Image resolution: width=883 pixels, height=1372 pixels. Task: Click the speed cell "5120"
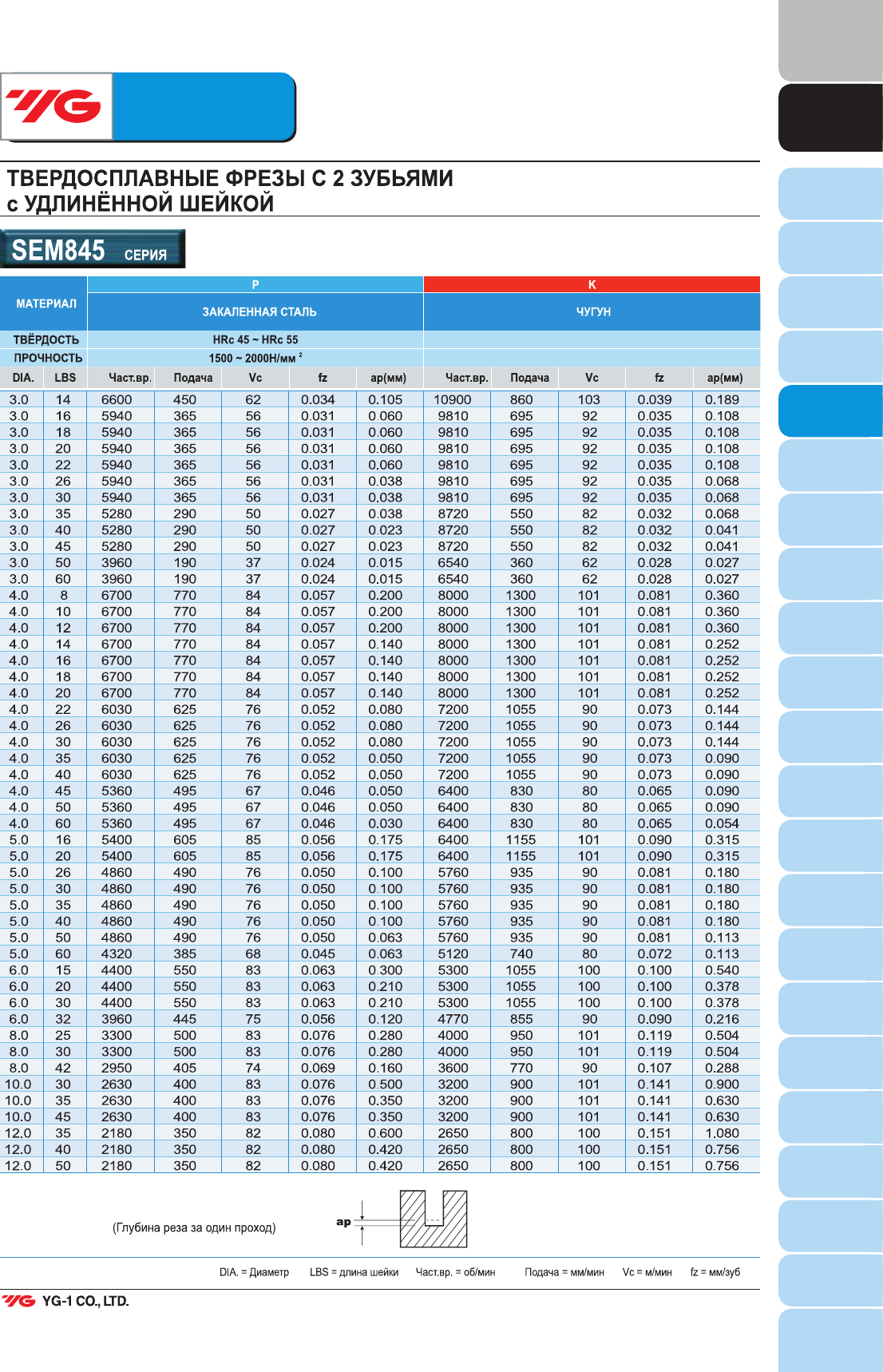[453, 954]
